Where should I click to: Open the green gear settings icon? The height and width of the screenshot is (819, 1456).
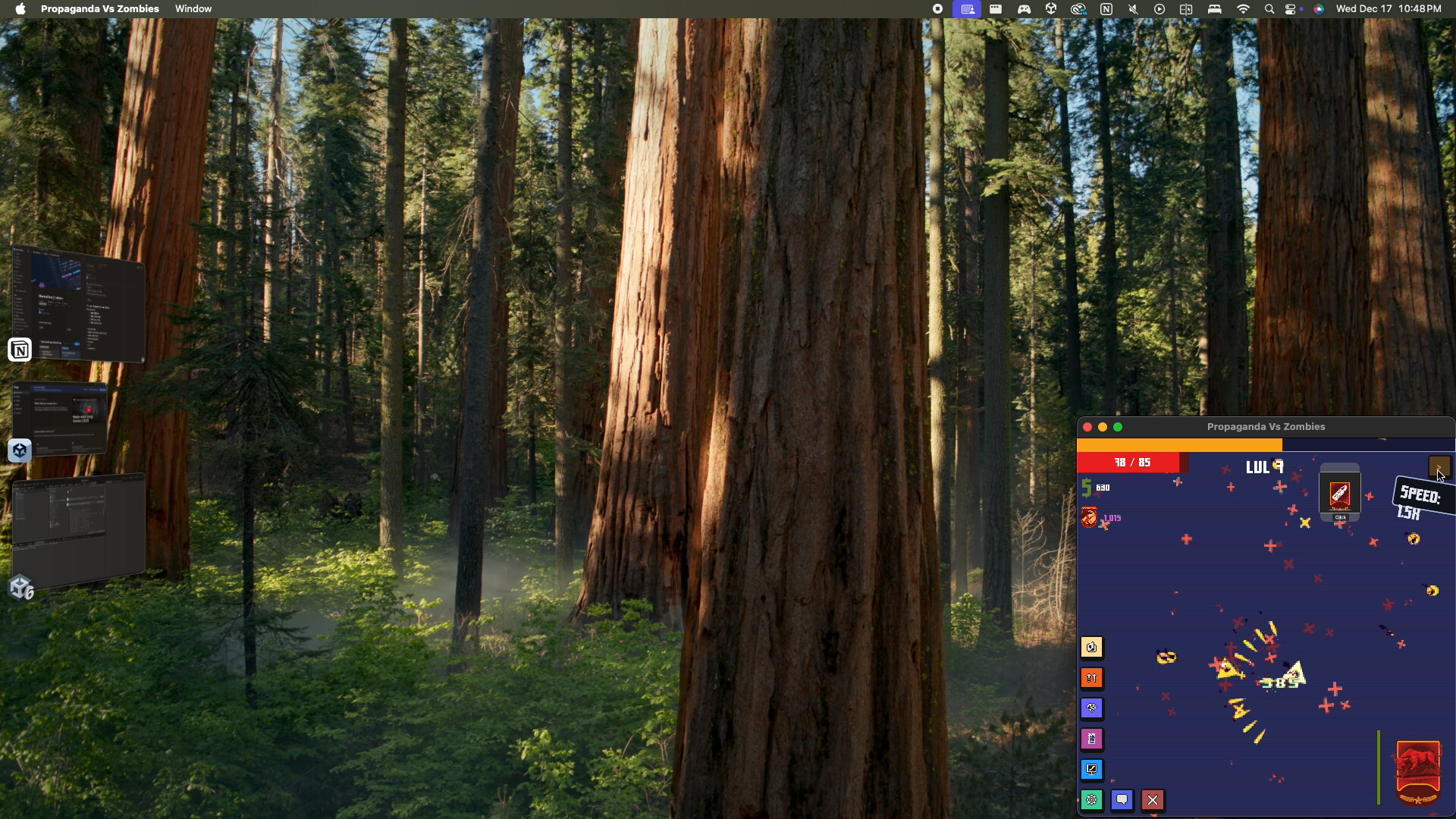click(1092, 799)
